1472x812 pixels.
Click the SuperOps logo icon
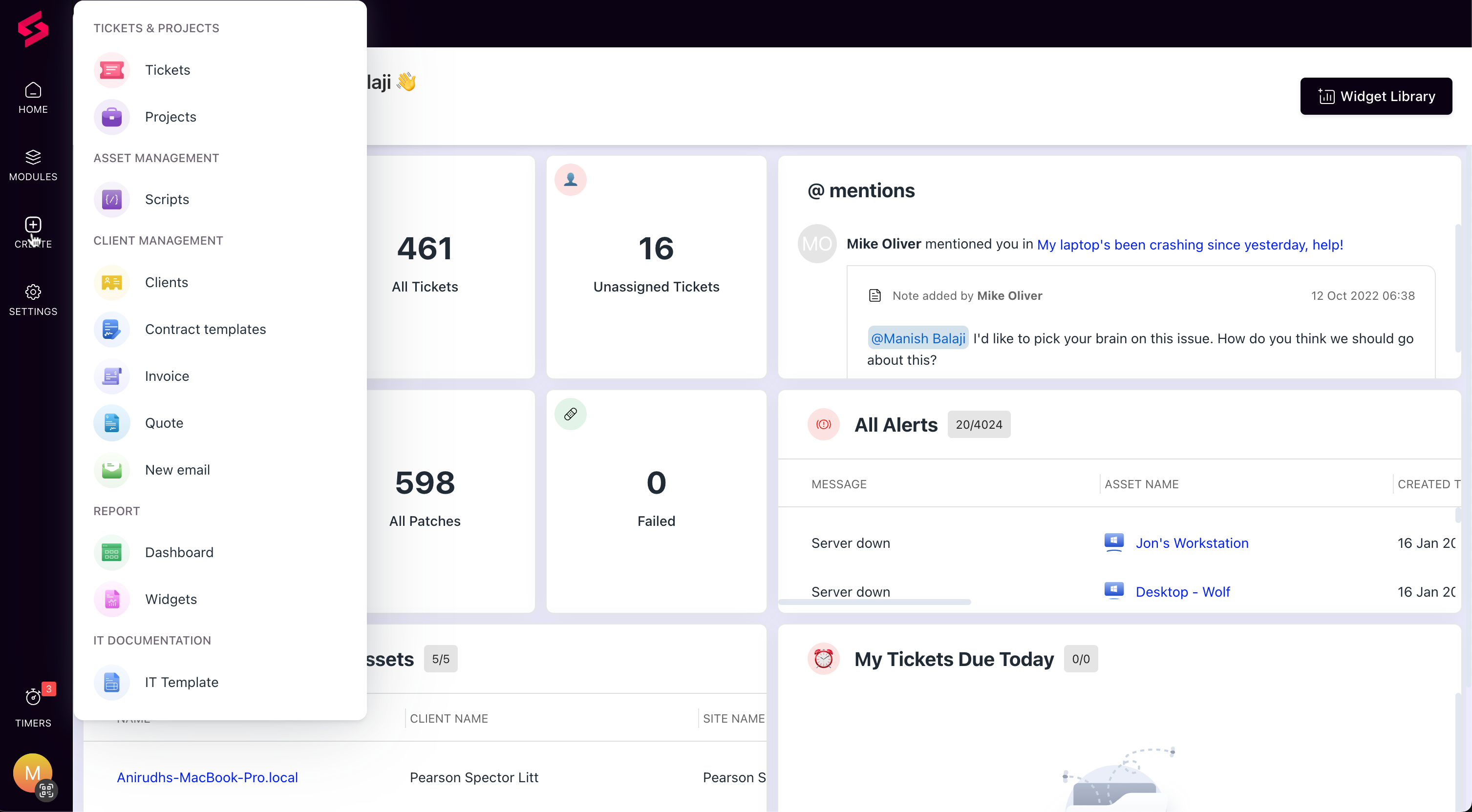(33, 28)
